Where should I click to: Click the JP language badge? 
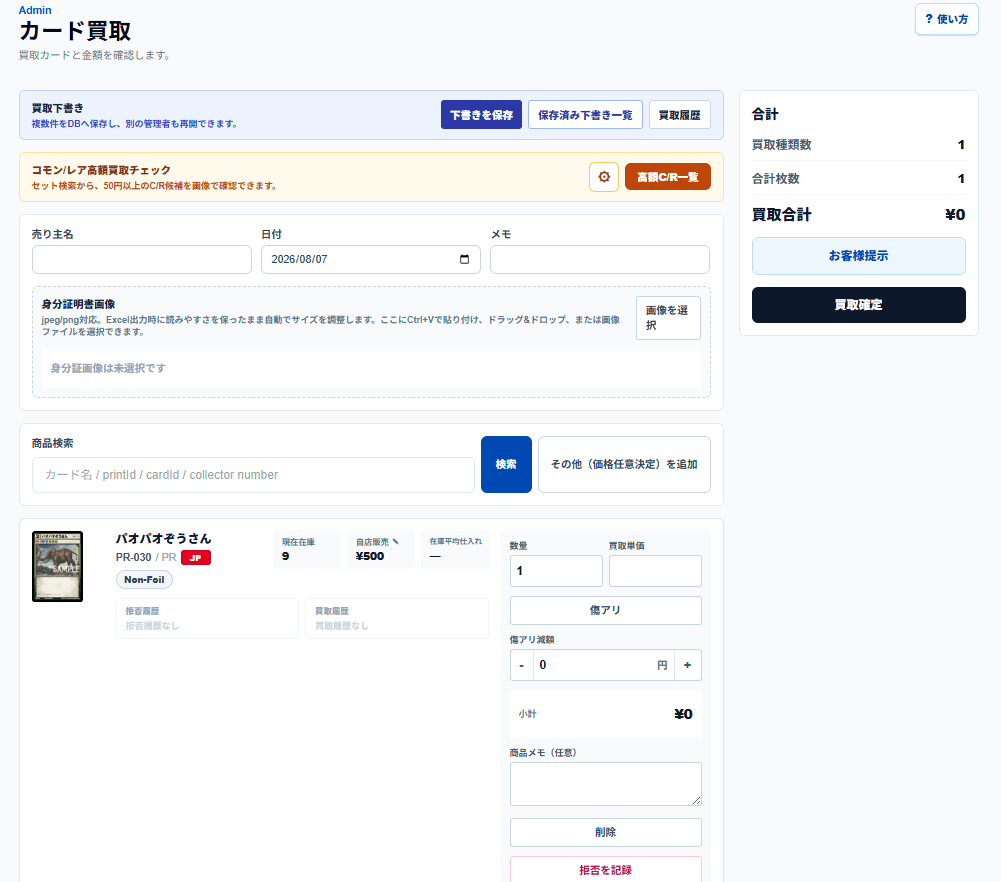196,557
